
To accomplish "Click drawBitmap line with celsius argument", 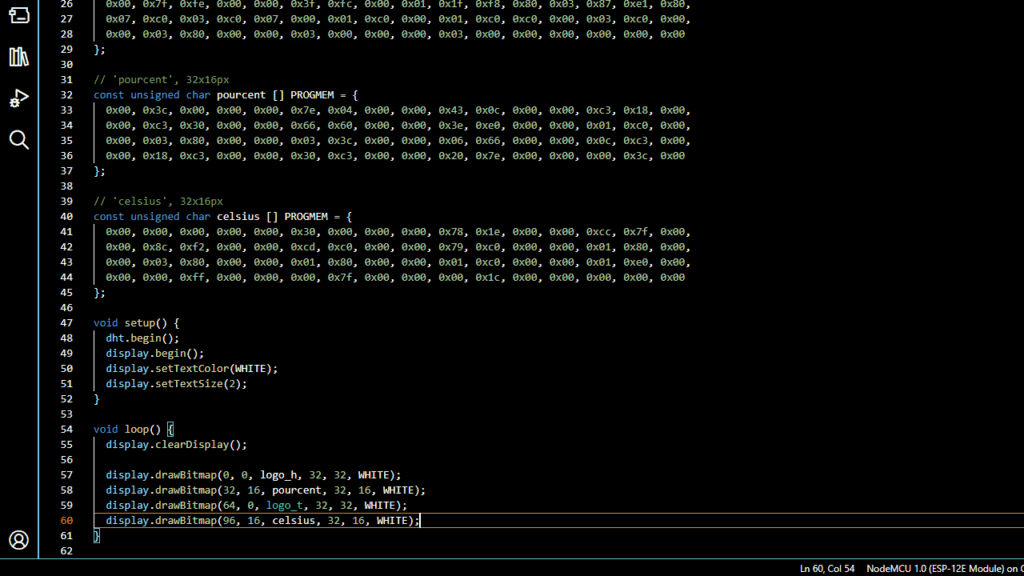I will (x=263, y=520).
